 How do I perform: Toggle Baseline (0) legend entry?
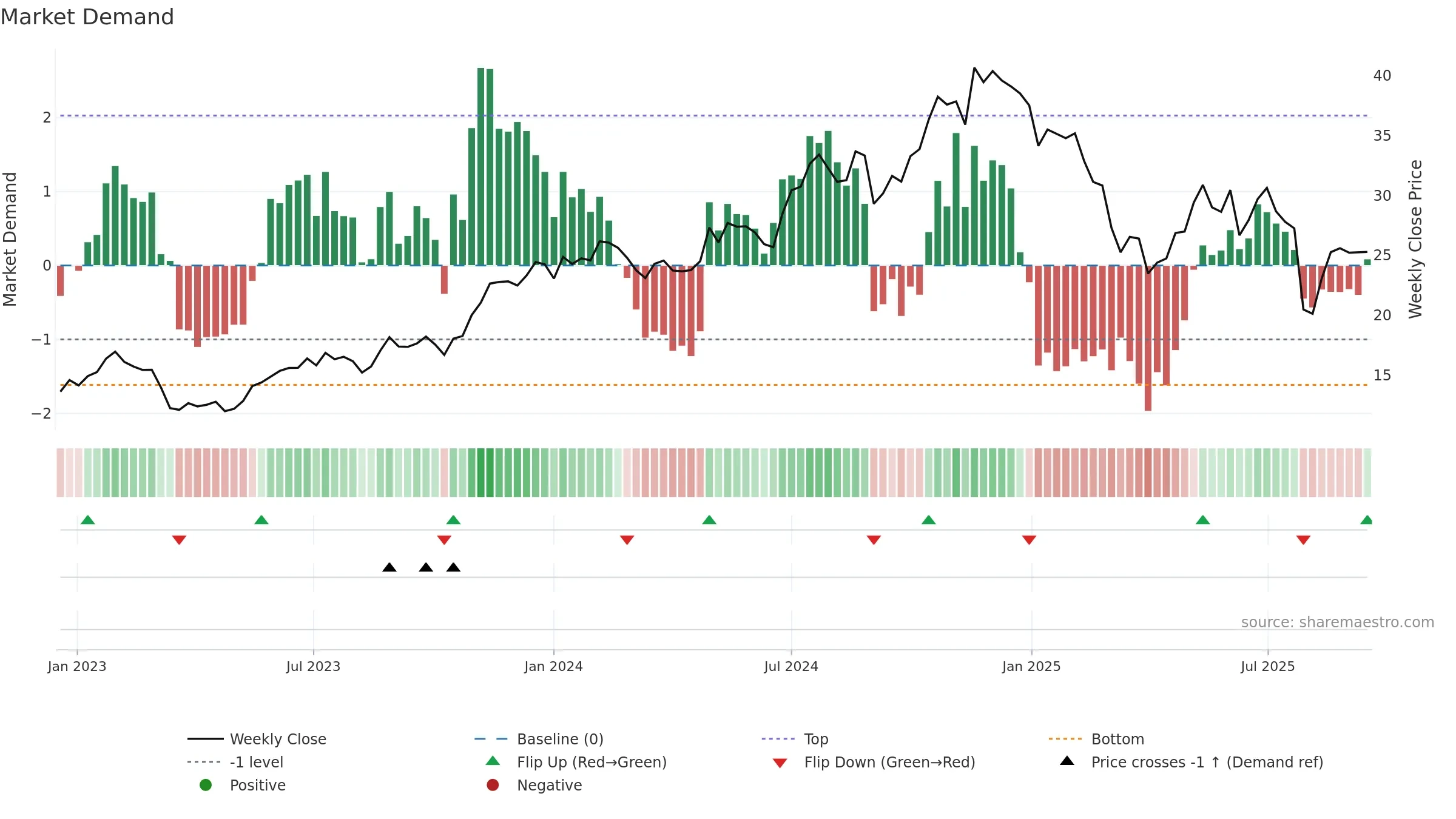tap(539, 739)
